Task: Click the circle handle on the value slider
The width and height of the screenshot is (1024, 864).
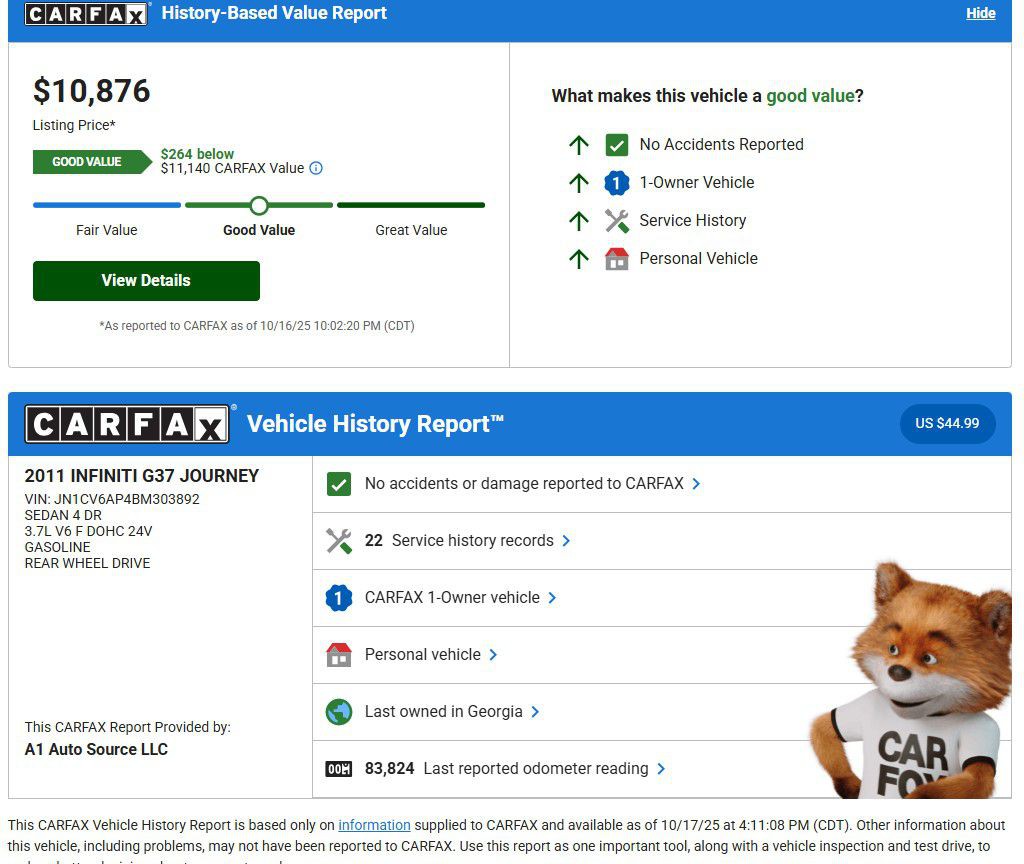Action: [259, 205]
